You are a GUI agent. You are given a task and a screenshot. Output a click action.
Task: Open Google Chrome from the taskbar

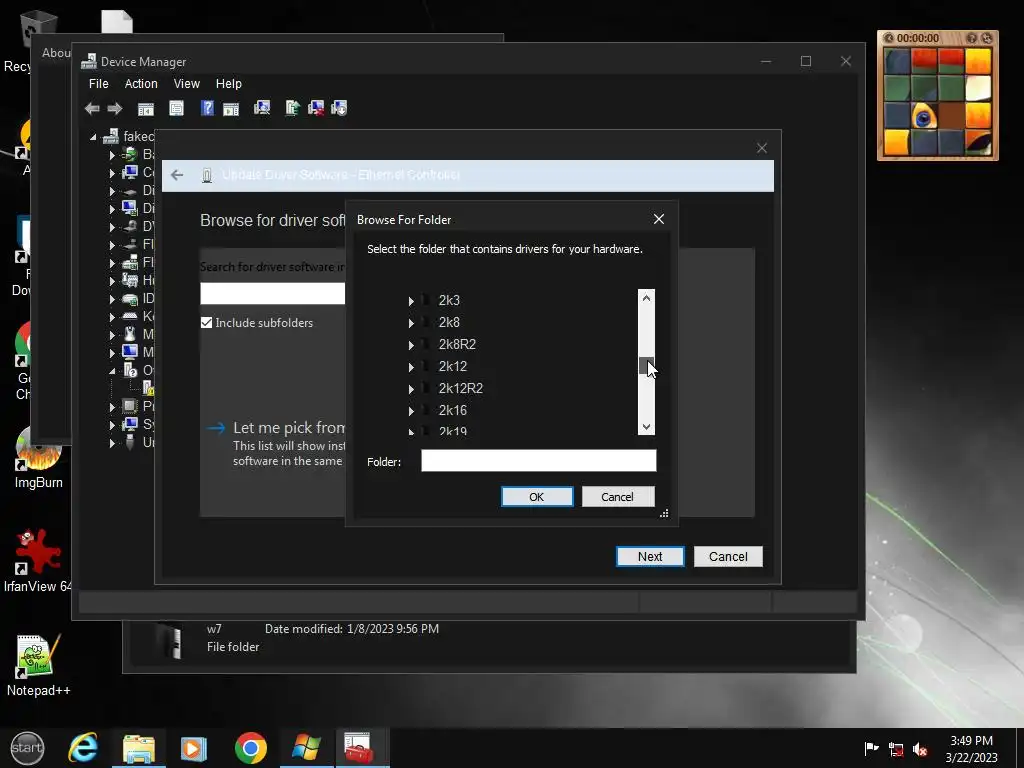[x=251, y=748]
